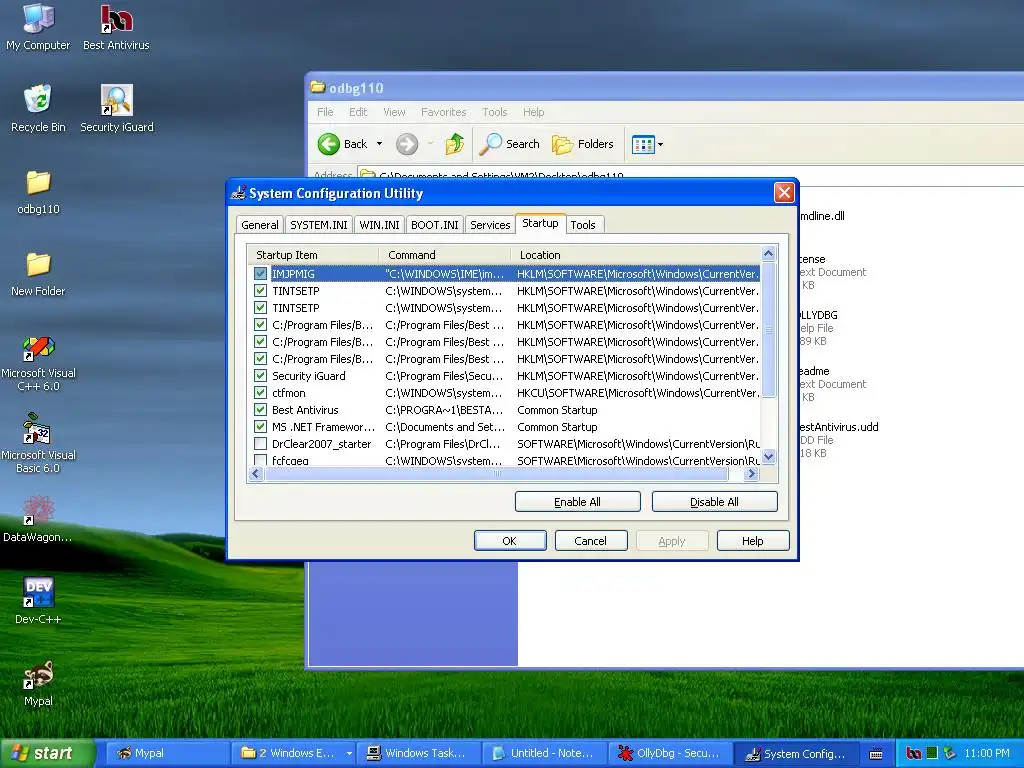This screenshot has width=1024, height=768.
Task: Switch to OllyDbg taskbar button
Action: pyautogui.click(x=669, y=753)
